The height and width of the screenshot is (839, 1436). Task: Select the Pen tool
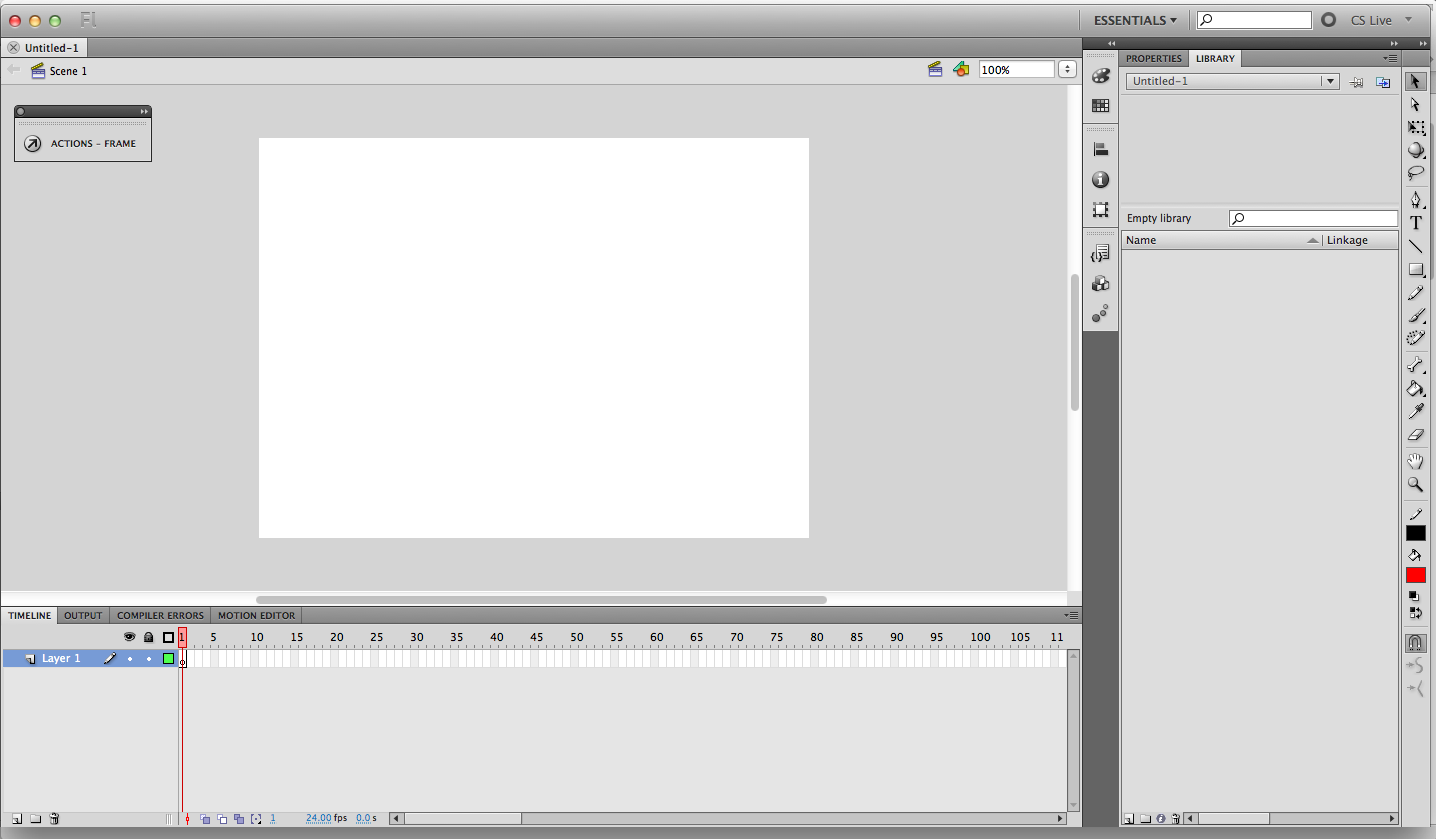(1415, 199)
